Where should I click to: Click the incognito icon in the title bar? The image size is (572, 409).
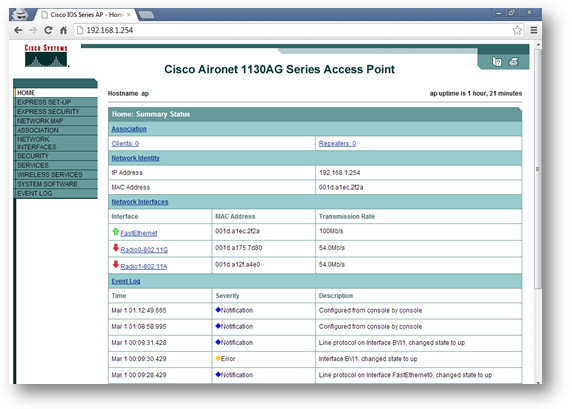pyautogui.click(x=20, y=14)
